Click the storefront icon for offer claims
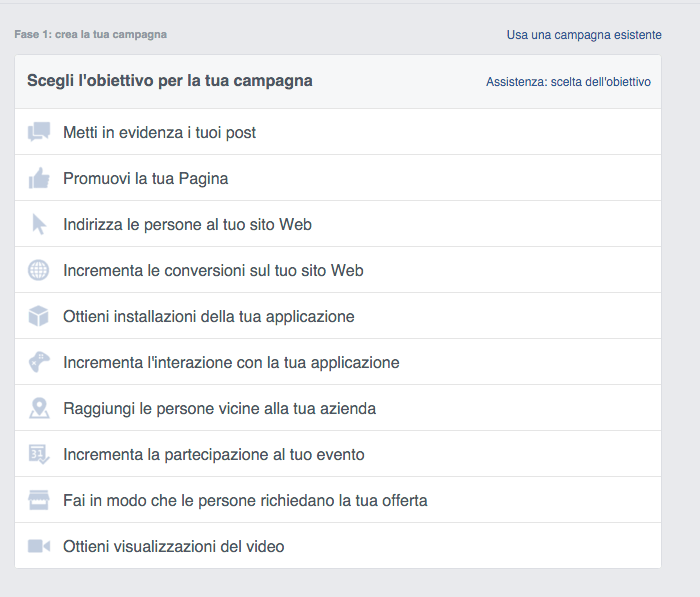This screenshot has height=597, width=700. point(39,500)
